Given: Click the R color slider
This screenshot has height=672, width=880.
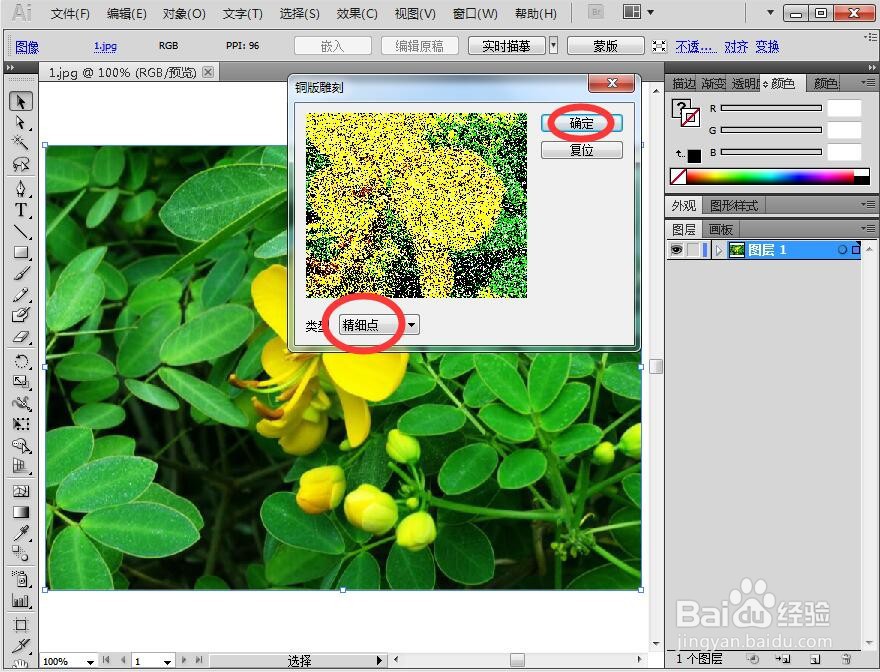Looking at the screenshot, I should tap(771, 108).
